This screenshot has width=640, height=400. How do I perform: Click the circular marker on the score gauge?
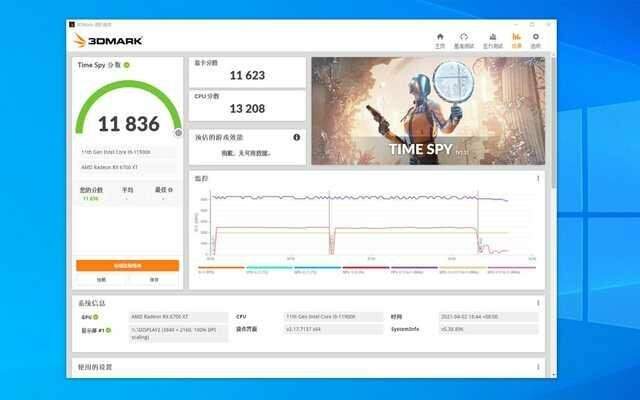pyautogui.click(x=178, y=132)
